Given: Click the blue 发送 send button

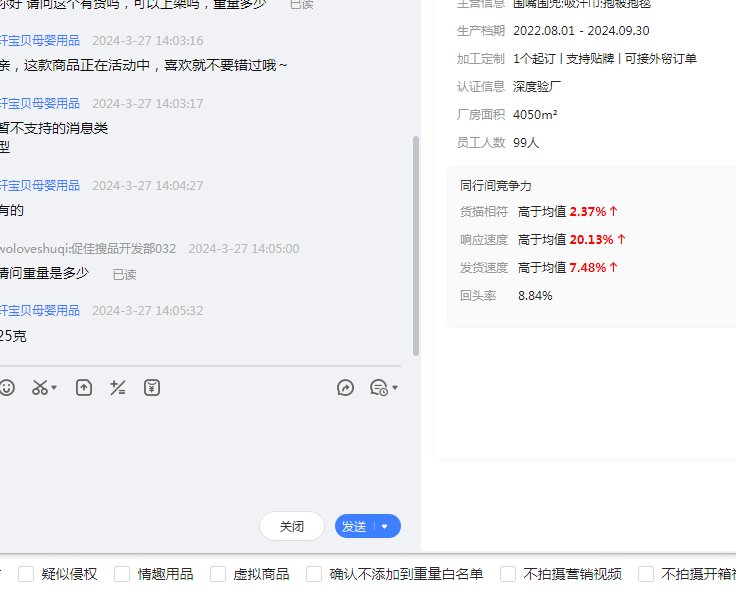Looking at the screenshot, I should tap(355, 527).
